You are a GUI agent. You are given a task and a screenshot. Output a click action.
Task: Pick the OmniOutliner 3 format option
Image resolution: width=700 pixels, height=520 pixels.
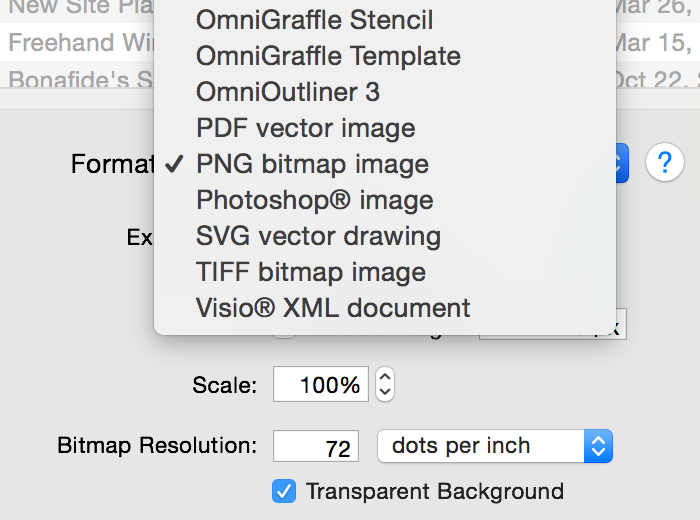(x=288, y=92)
